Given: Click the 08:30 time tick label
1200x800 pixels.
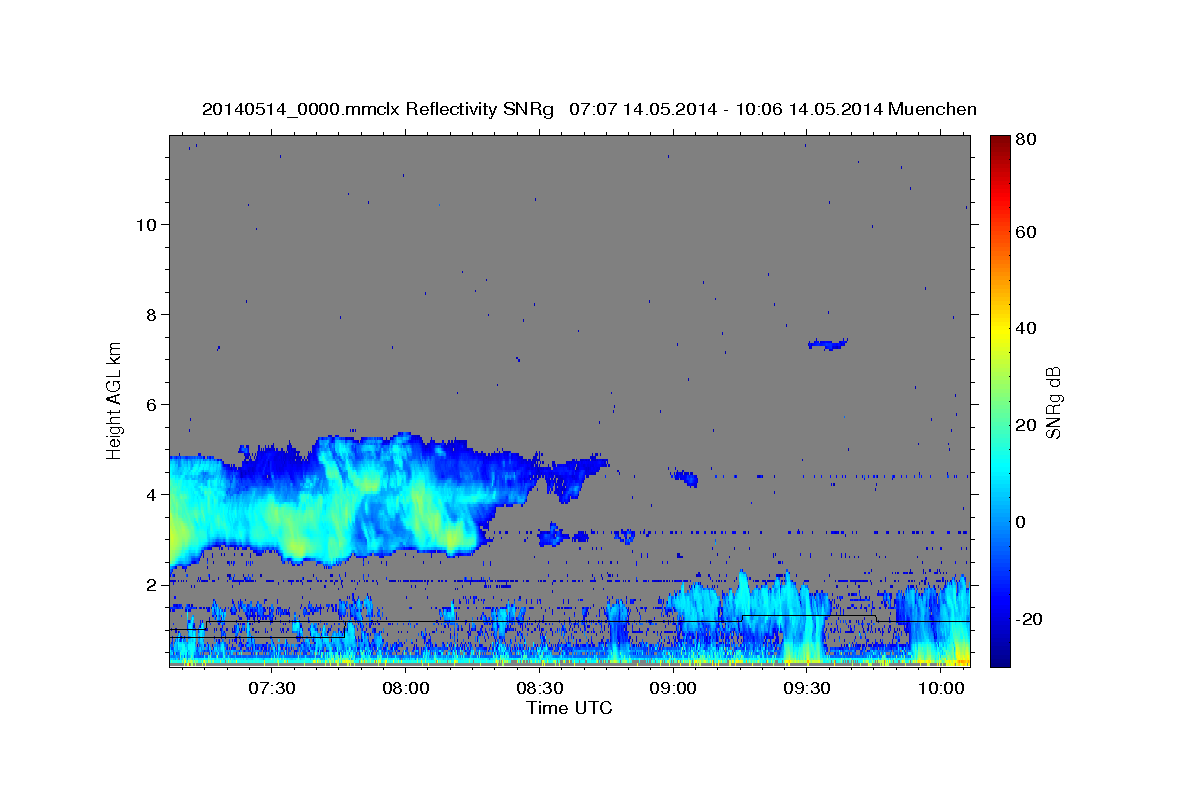Looking at the screenshot, I should coord(539,688).
